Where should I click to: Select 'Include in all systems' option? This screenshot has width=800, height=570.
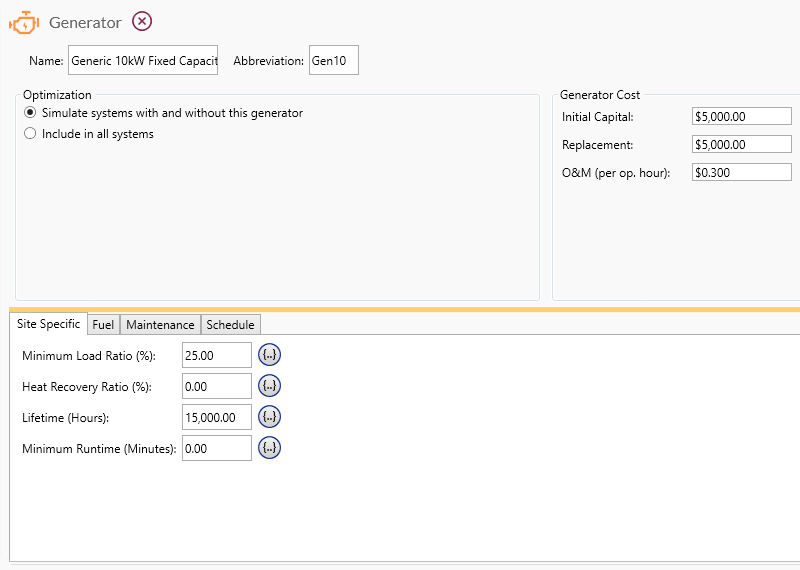click(x=30, y=133)
